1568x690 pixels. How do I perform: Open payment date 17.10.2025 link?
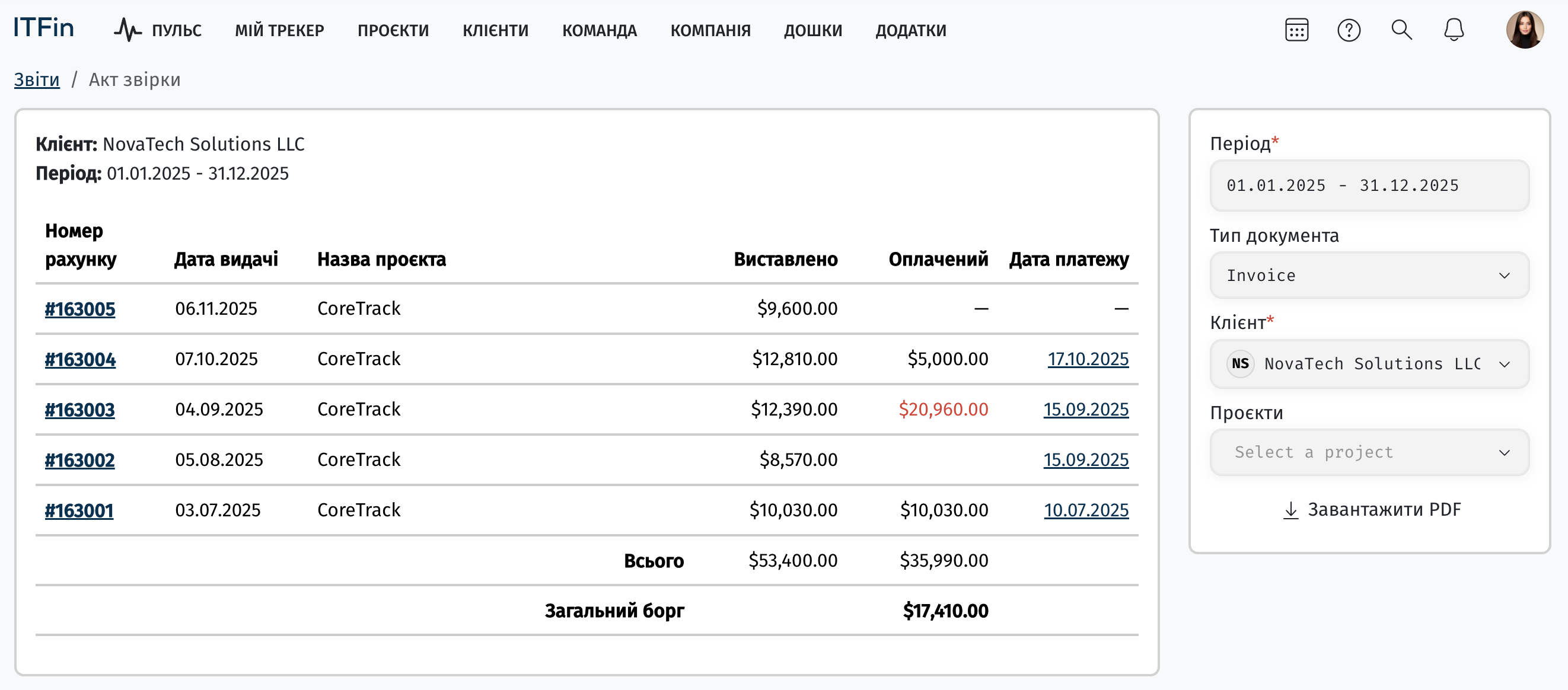[x=1088, y=359]
